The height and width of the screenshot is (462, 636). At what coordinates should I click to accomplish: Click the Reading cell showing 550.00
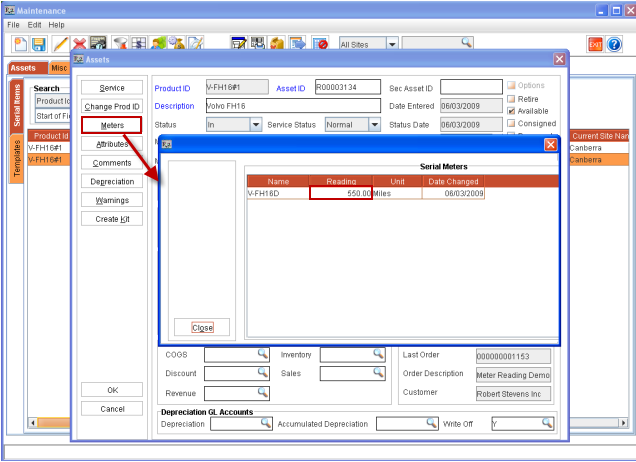(341, 193)
